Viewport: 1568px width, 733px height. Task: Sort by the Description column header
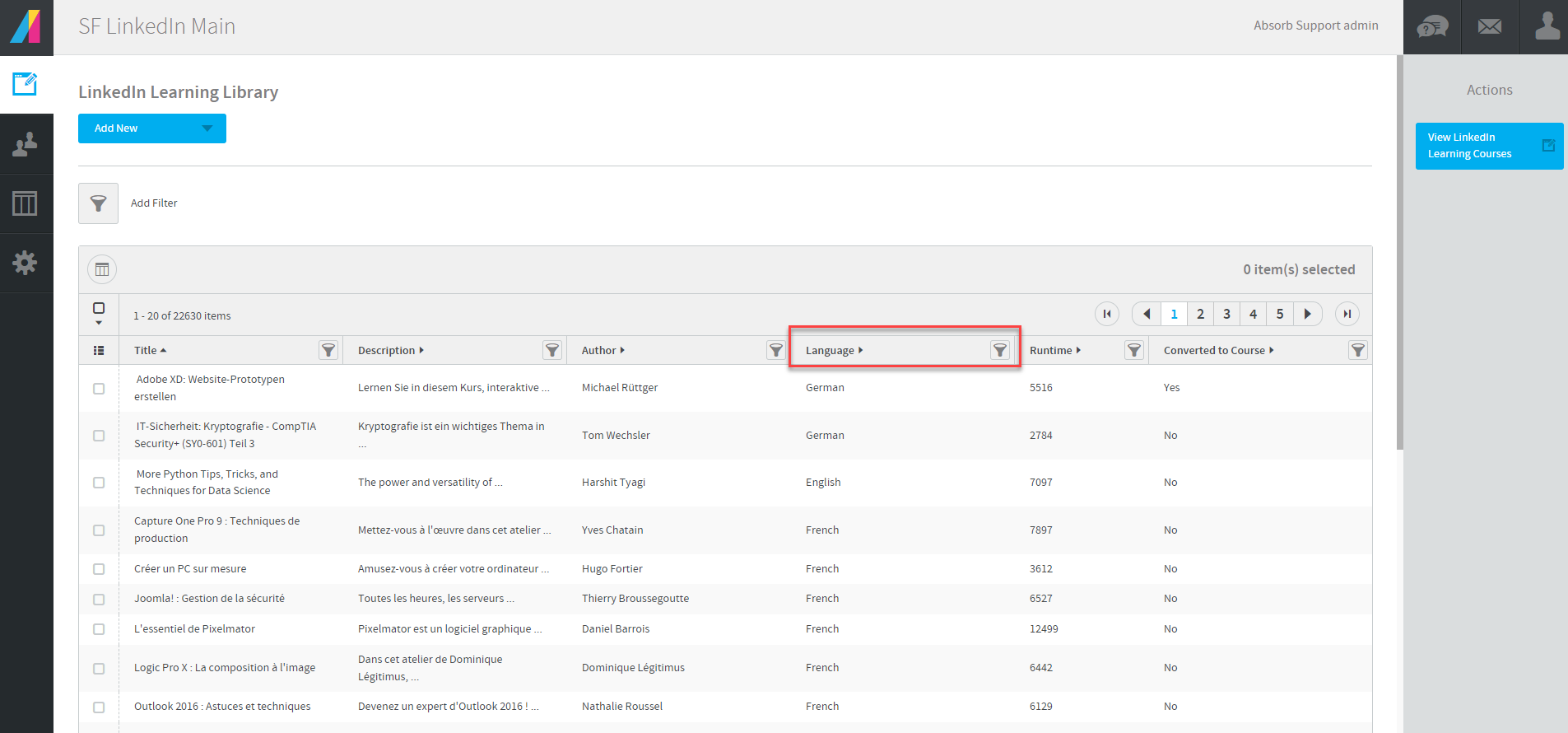[x=391, y=350]
